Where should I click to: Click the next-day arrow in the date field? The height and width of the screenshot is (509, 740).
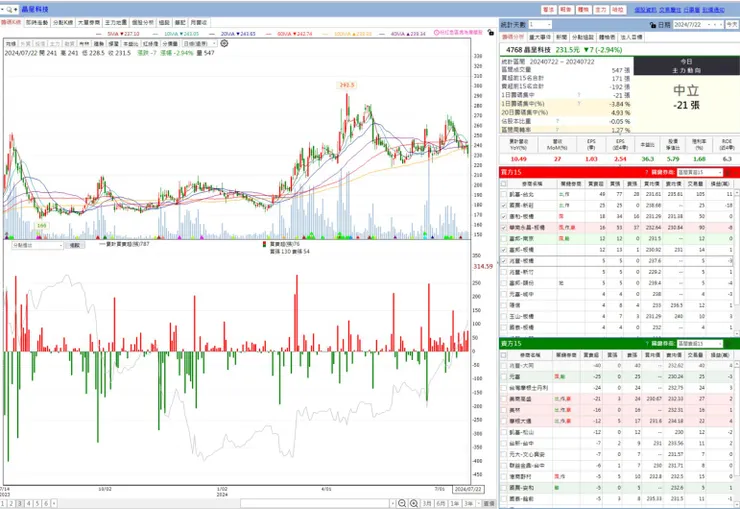coord(721,25)
